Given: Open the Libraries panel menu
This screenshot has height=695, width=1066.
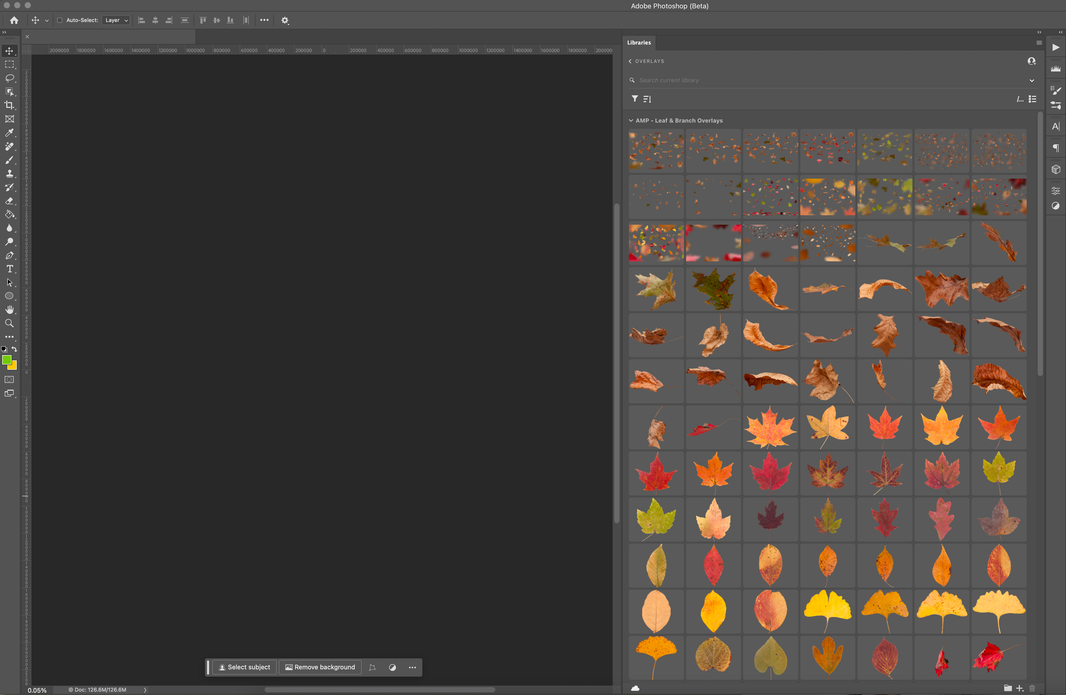Looking at the screenshot, I should pos(1038,42).
